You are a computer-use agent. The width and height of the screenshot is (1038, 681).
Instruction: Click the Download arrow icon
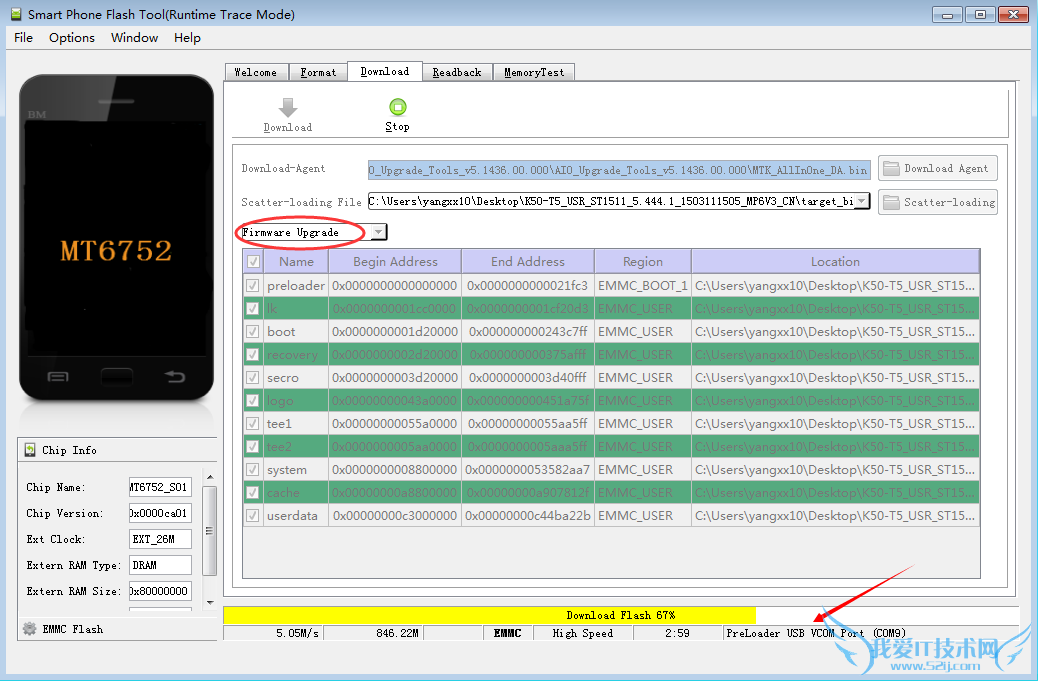287,107
